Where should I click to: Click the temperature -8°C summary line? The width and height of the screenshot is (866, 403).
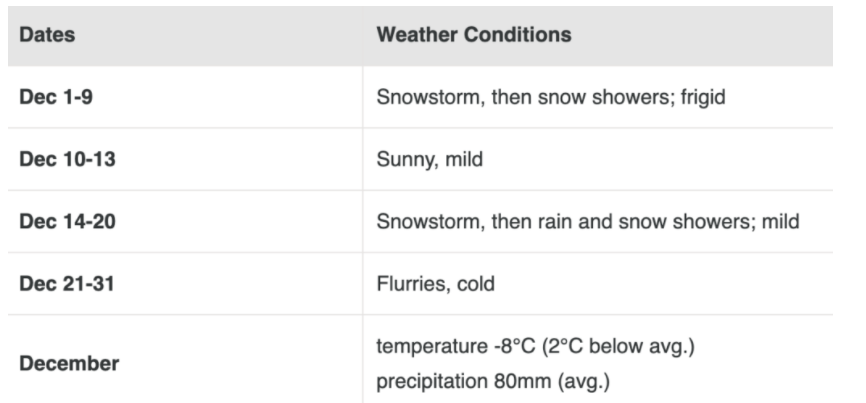pos(535,347)
